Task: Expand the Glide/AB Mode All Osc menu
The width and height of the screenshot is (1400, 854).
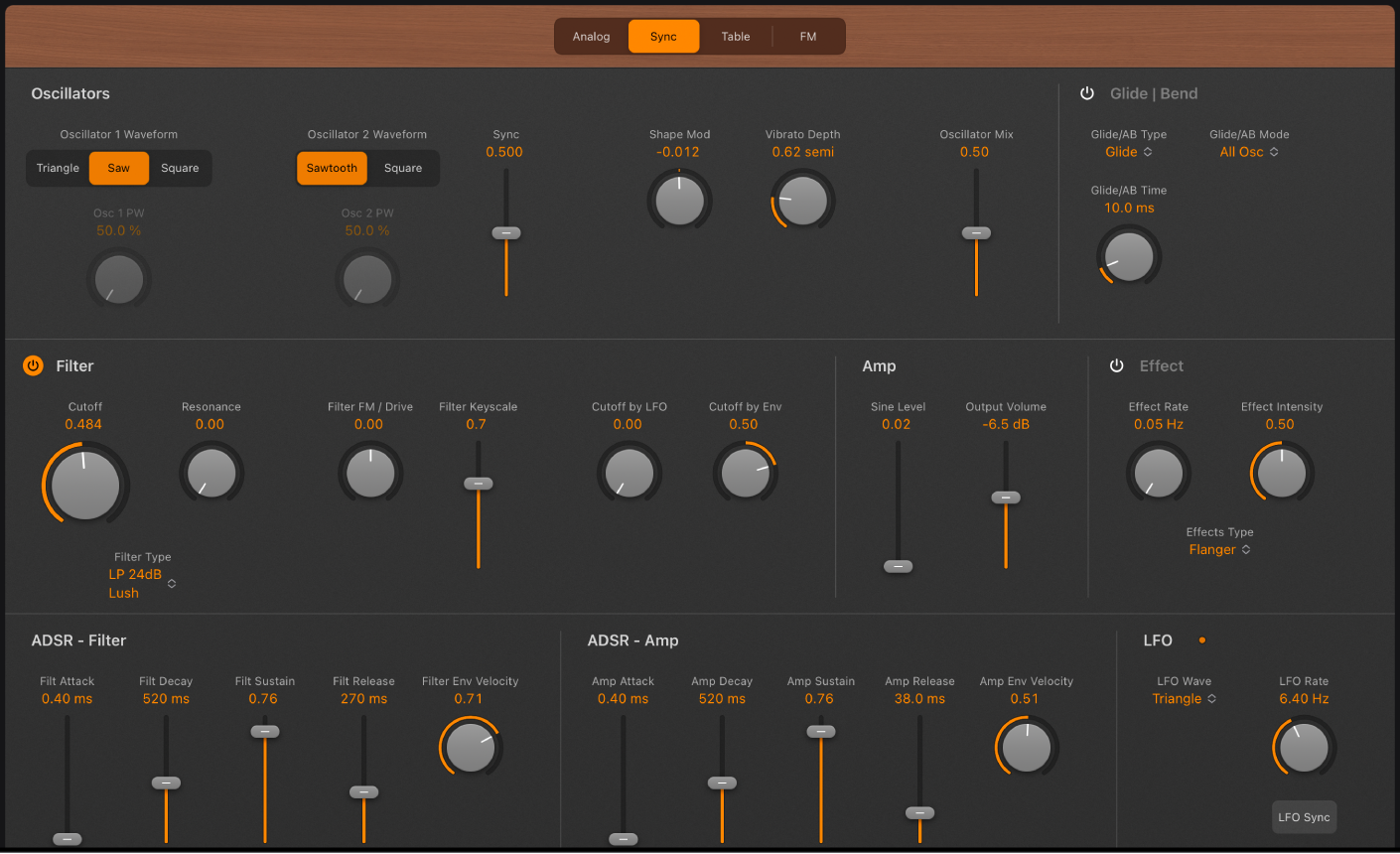Action: [1248, 151]
